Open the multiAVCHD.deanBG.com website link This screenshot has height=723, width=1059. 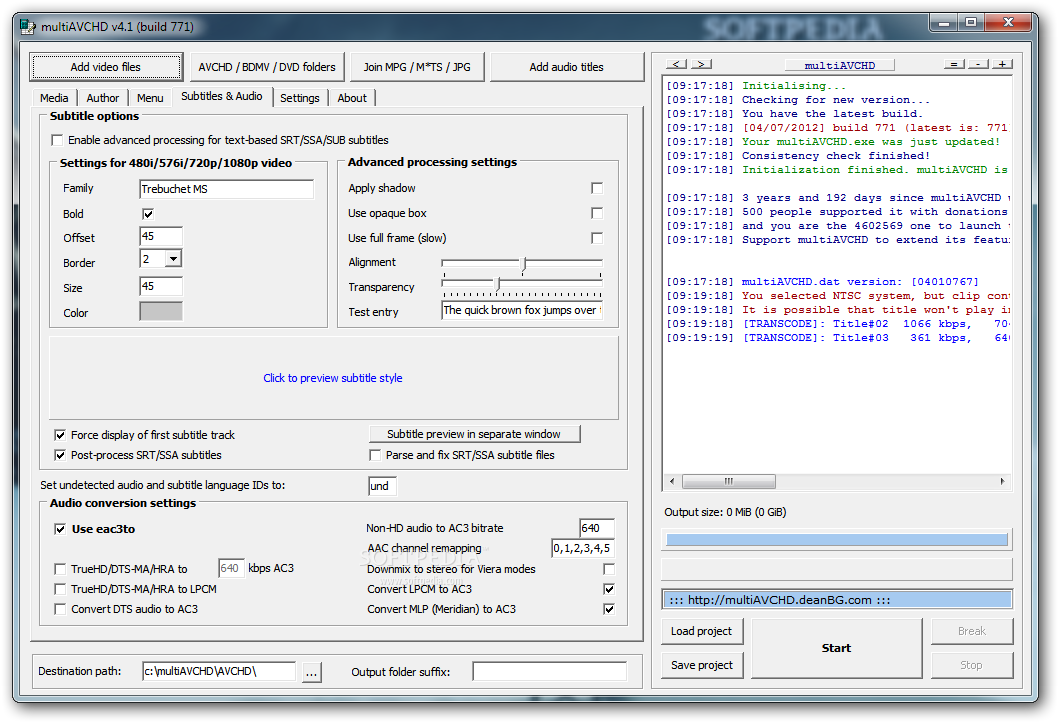(x=837, y=600)
